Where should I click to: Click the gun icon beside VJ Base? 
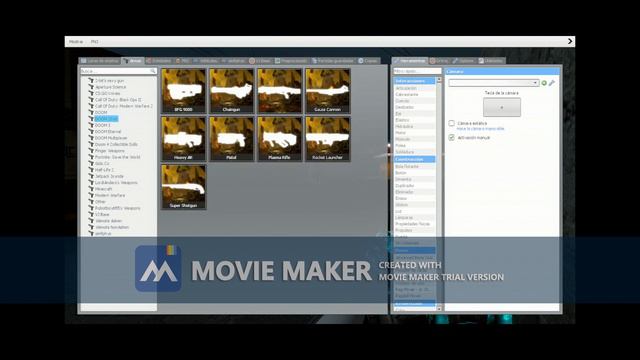click(x=91, y=214)
